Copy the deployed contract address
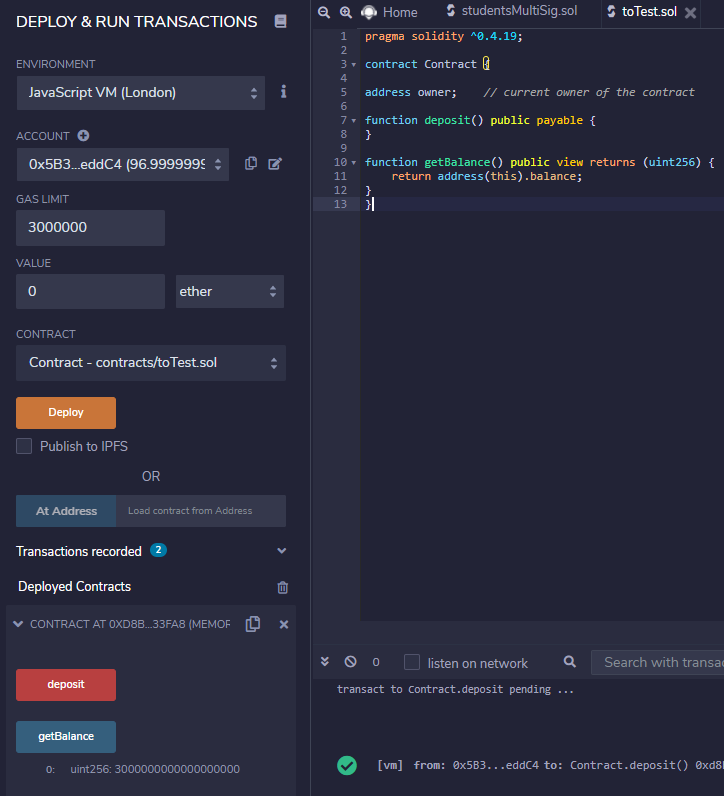 pyautogui.click(x=253, y=624)
